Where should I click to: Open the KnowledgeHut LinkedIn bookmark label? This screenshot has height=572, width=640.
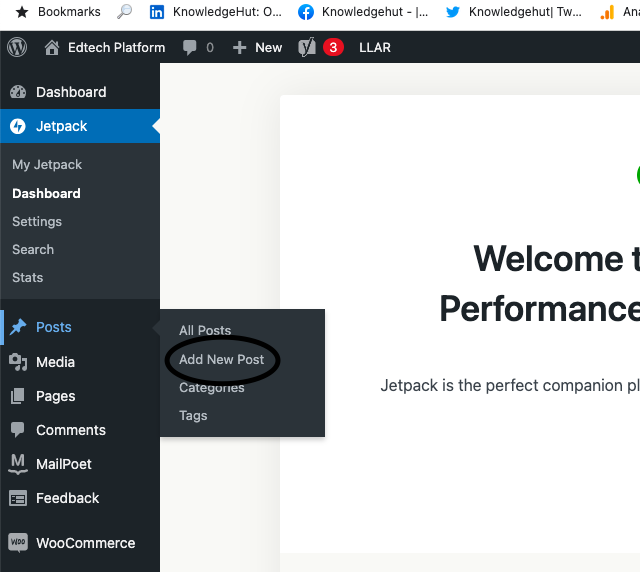coord(227,12)
